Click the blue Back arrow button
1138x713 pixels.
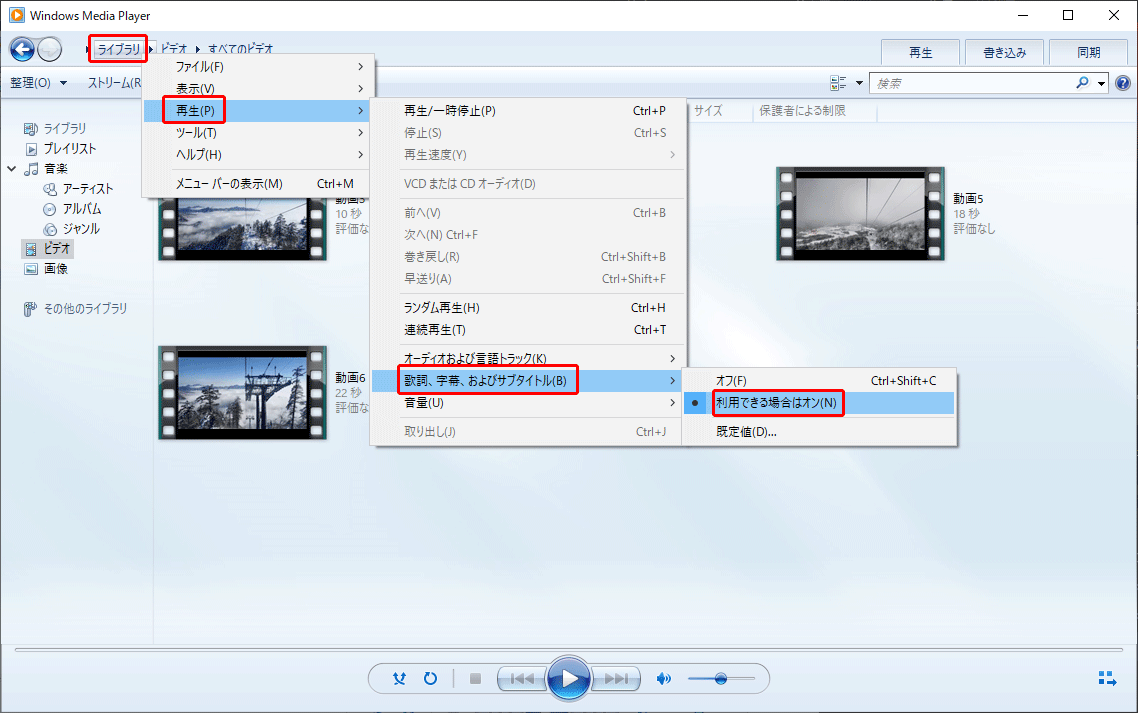tap(22, 49)
